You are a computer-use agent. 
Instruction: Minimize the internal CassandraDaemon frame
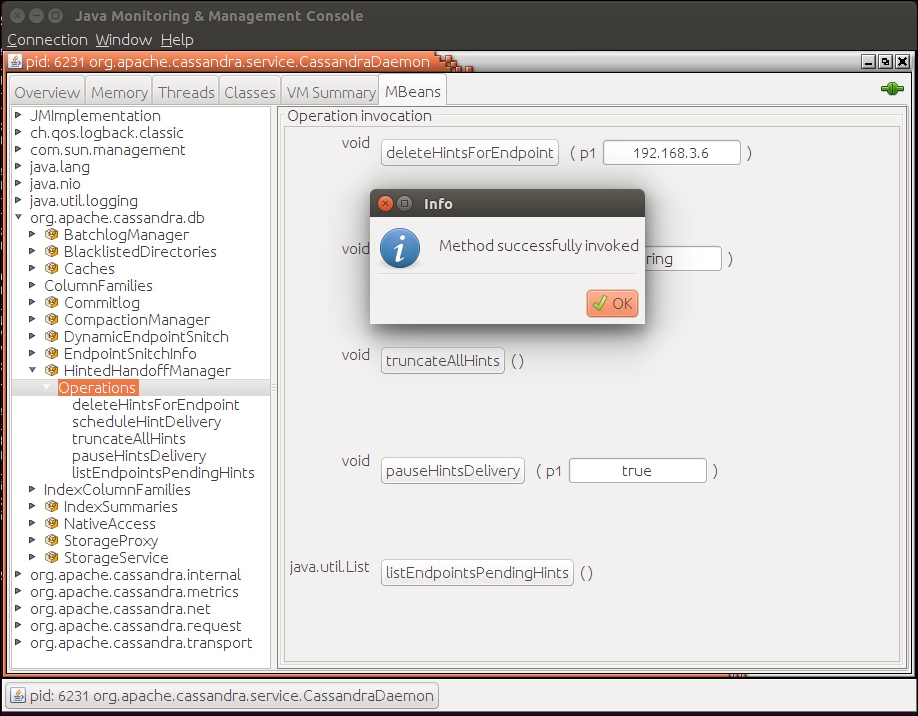(869, 61)
